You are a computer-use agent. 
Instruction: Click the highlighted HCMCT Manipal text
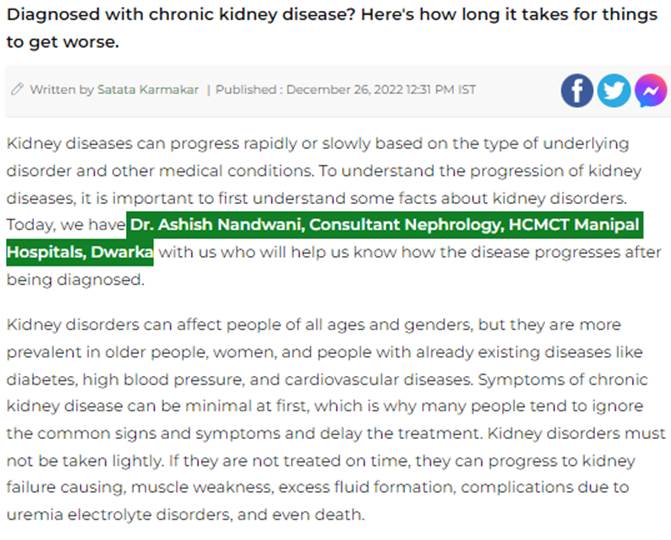(x=582, y=224)
